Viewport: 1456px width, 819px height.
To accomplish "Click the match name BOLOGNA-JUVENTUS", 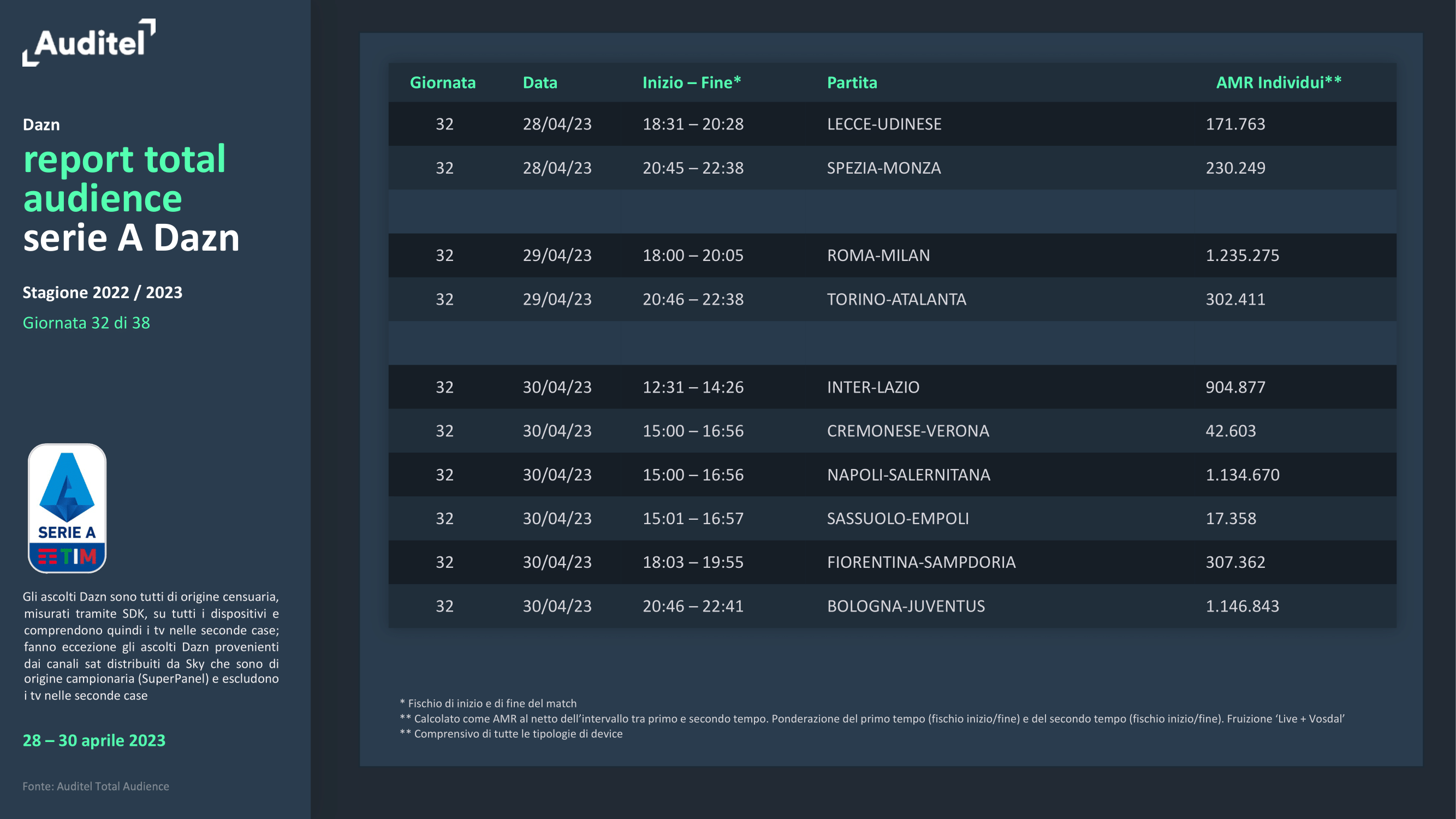I will pyautogui.click(x=906, y=606).
